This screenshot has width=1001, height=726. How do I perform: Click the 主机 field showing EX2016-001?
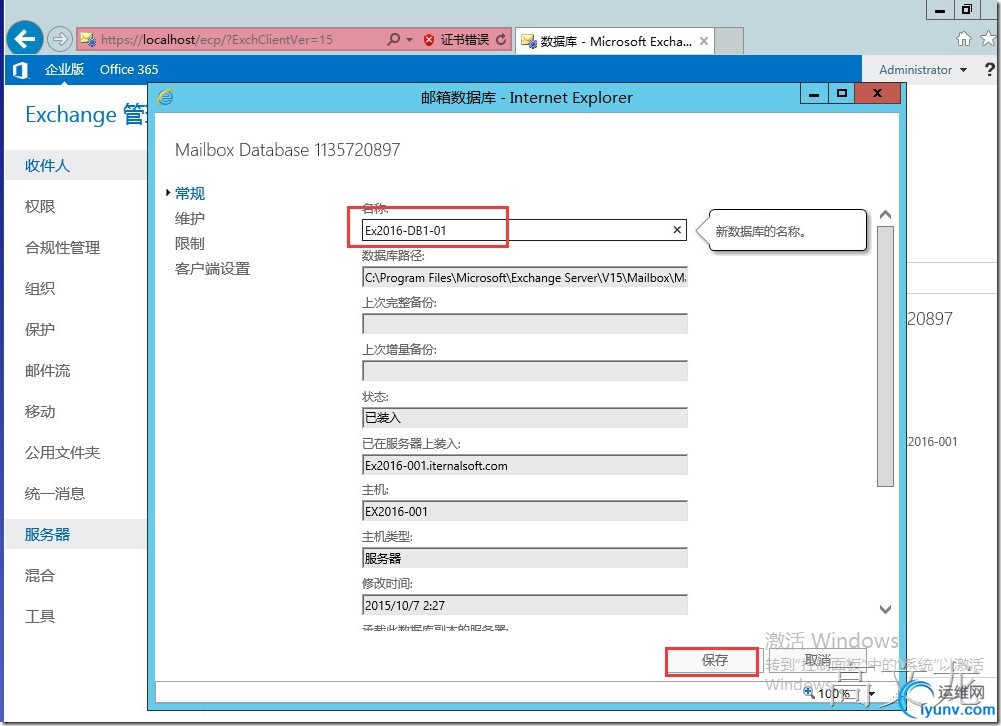tap(525, 511)
